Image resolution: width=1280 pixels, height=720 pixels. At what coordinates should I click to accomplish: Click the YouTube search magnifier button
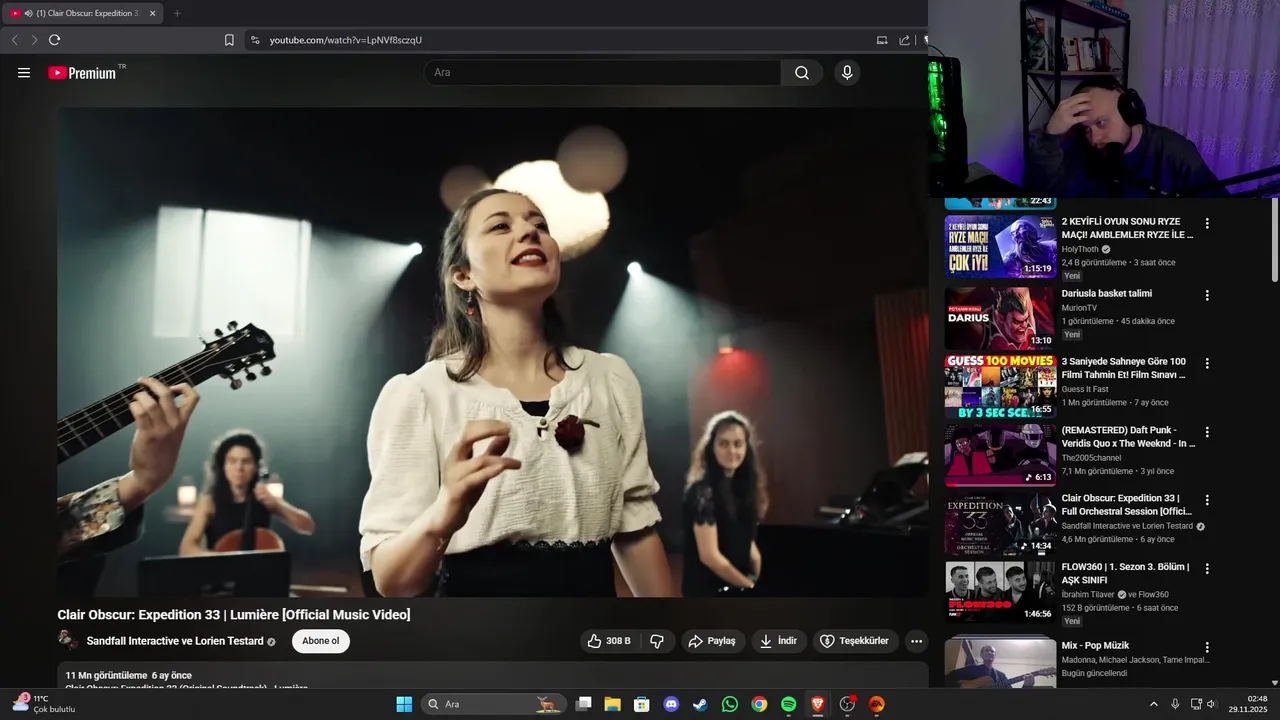point(802,73)
